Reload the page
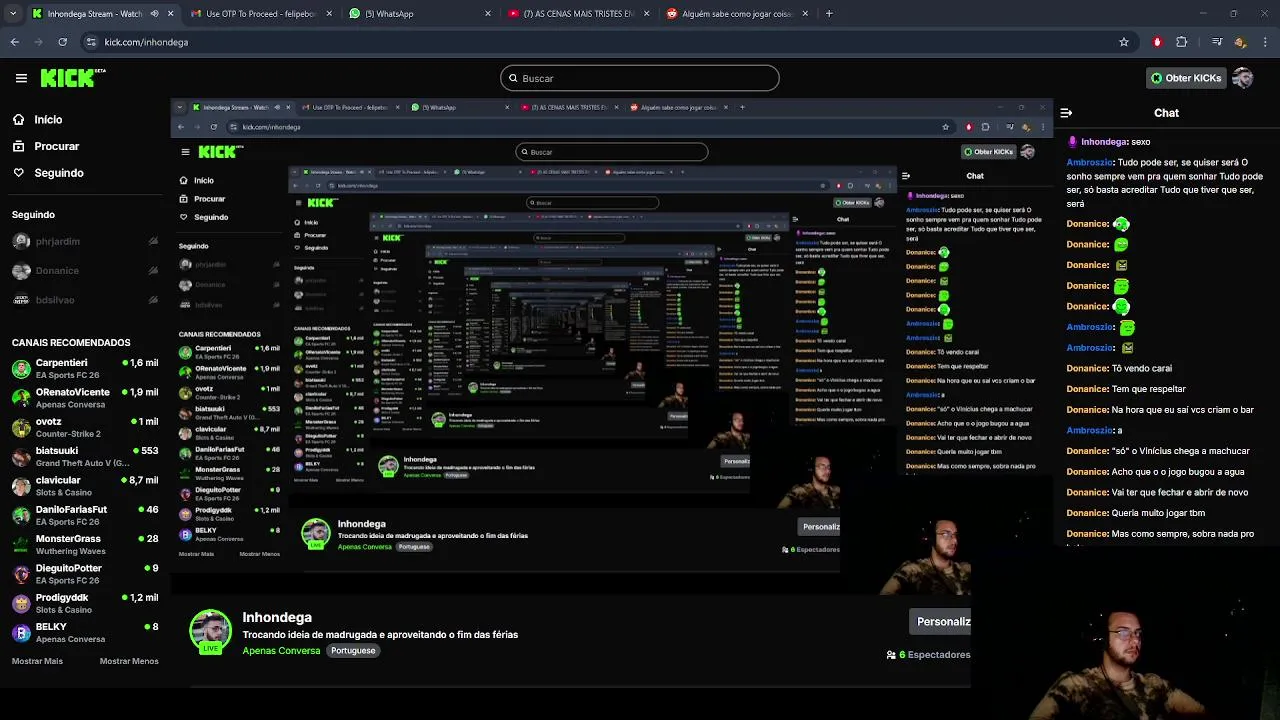The width and height of the screenshot is (1280, 720). point(62,42)
